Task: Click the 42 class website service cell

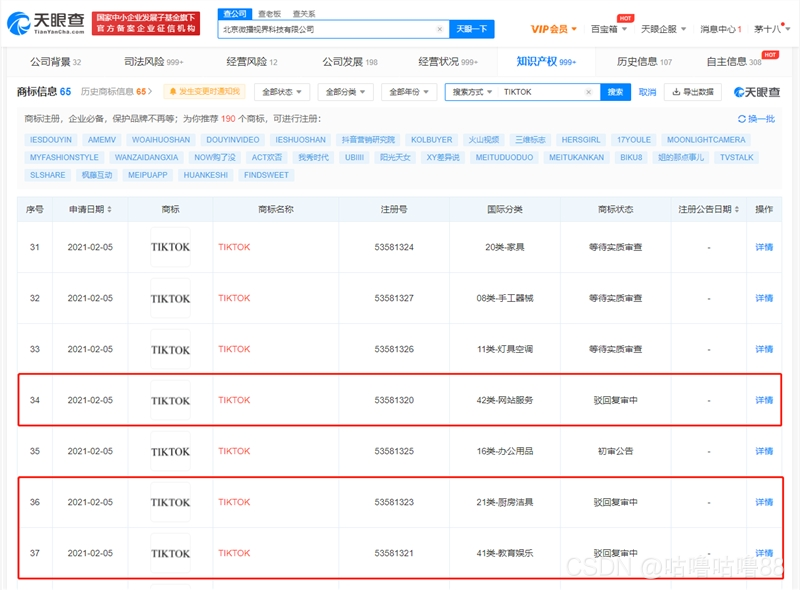Action: pyautogui.click(x=505, y=400)
